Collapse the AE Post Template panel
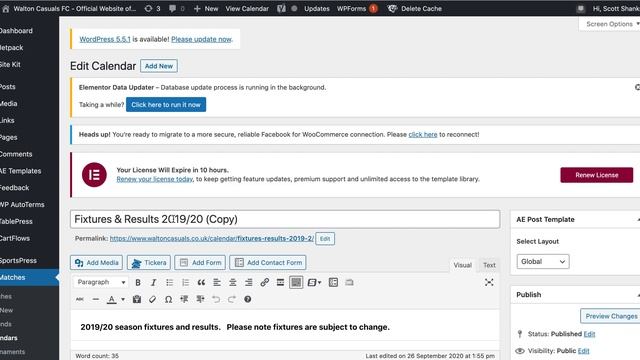Viewport: 640px width, 360px height. 638,220
